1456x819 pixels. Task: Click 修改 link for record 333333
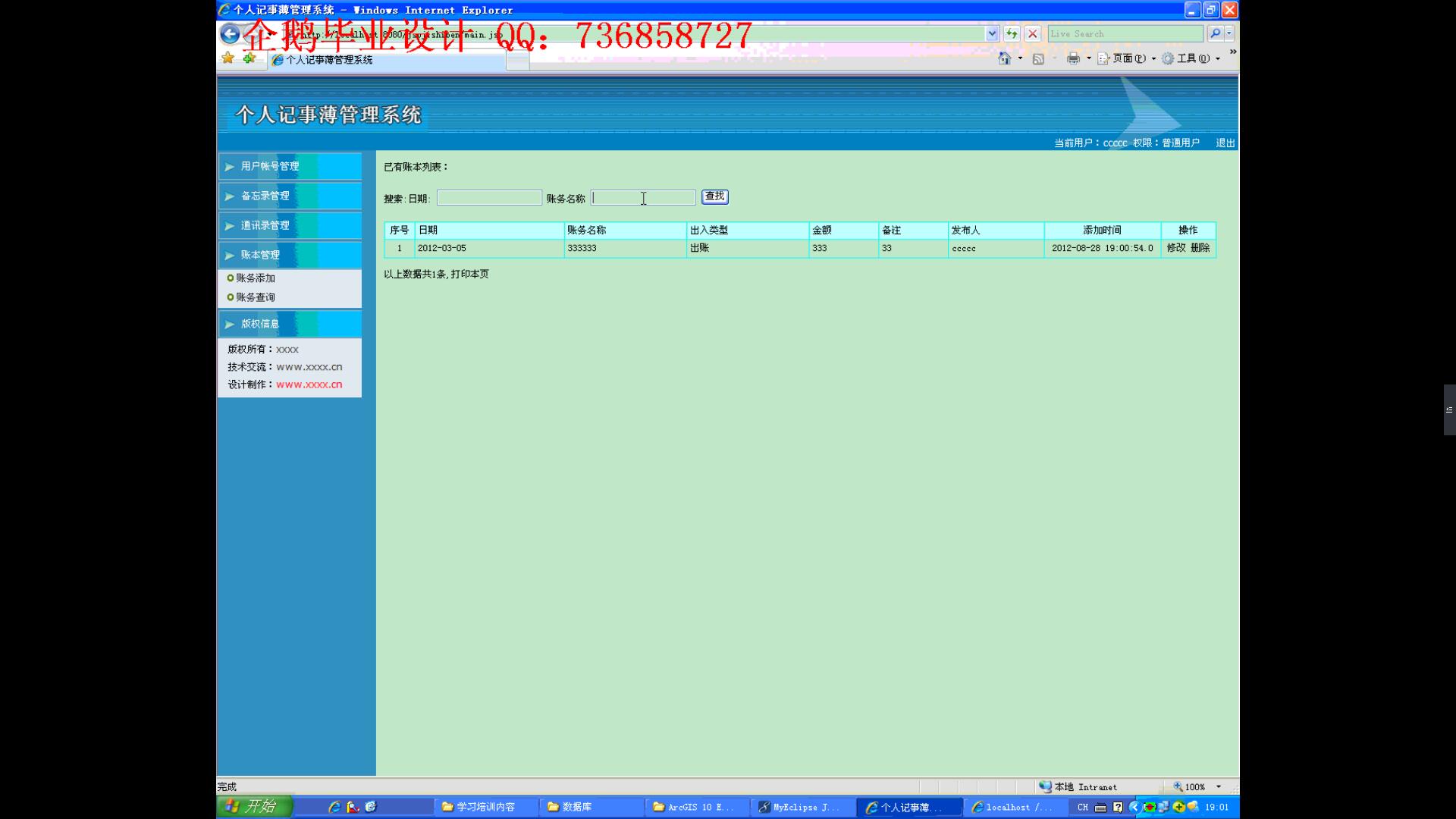click(x=1175, y=248)
